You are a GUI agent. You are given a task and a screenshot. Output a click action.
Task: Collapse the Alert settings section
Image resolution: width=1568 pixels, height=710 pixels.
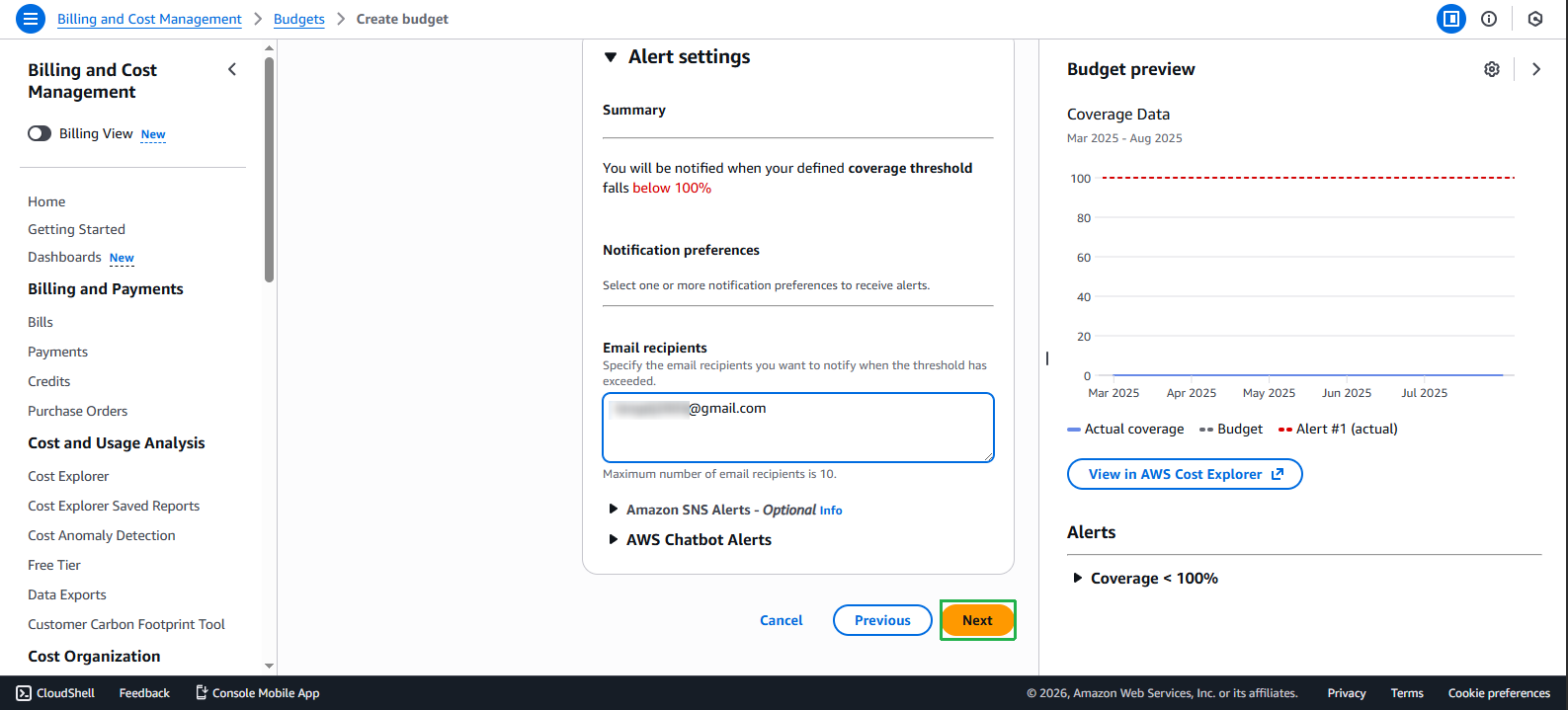[x=611, y=57]
